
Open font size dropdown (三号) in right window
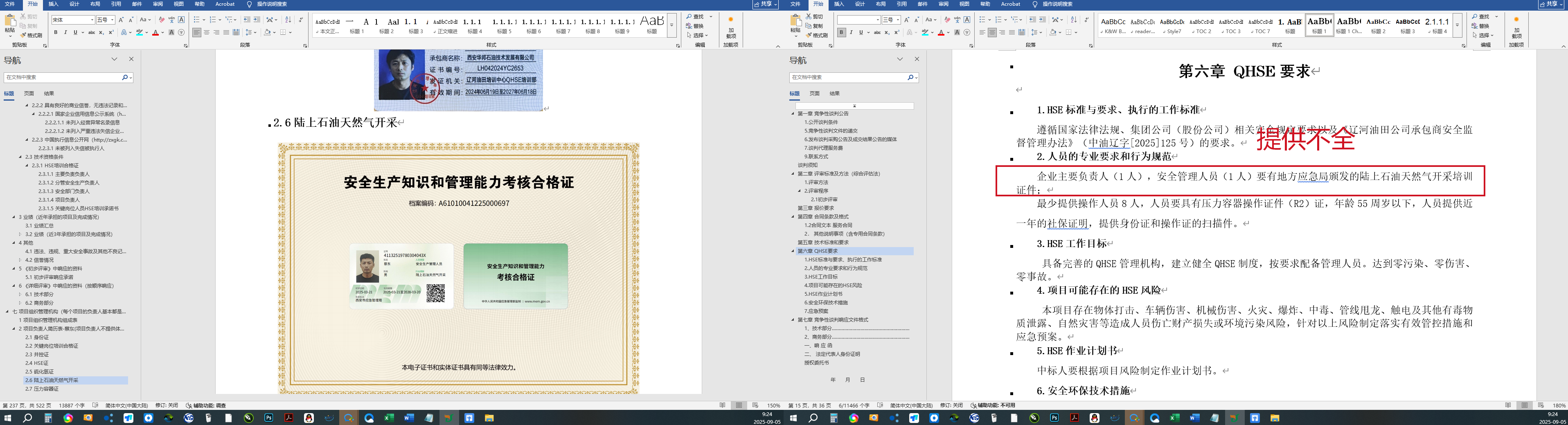point(899,20)
